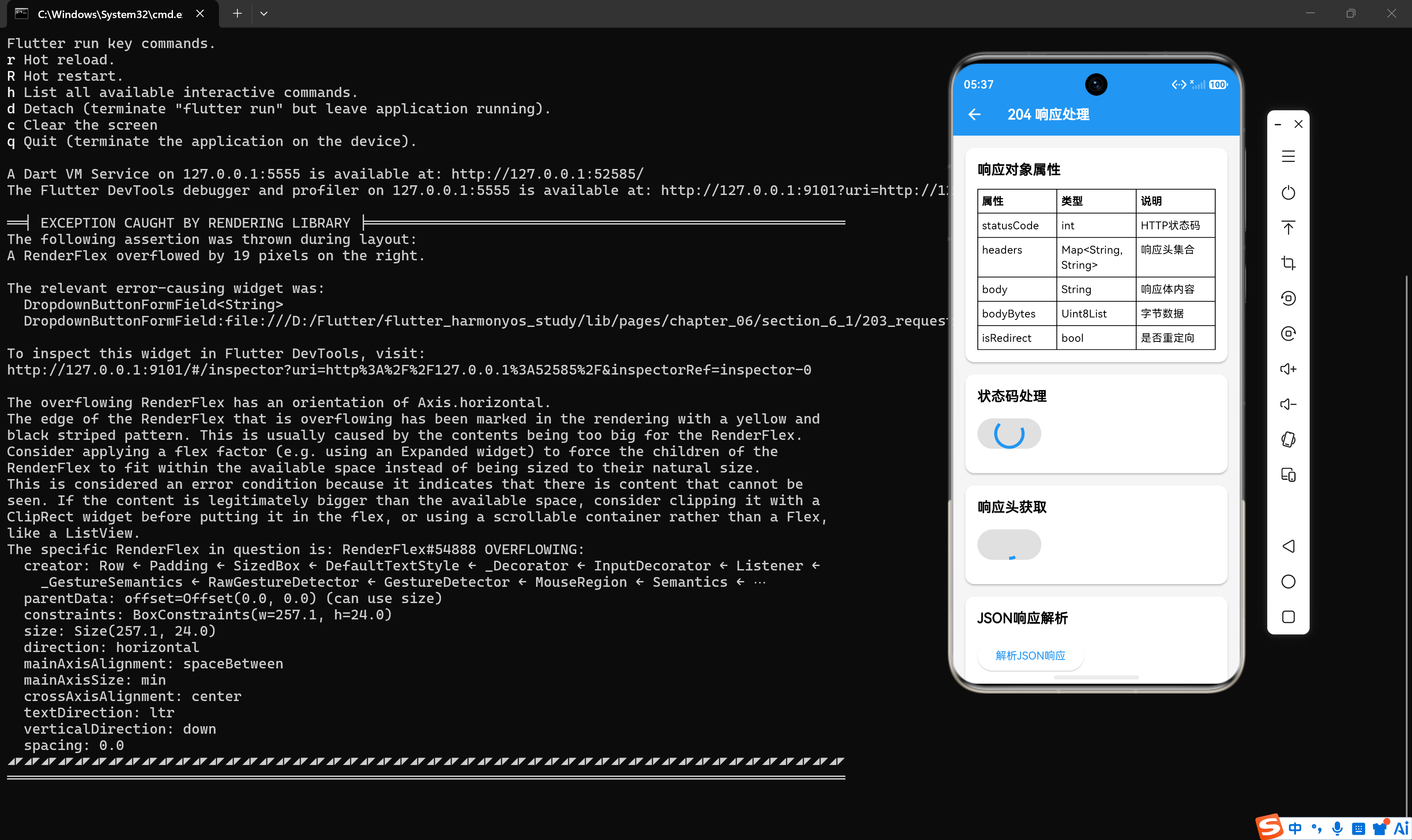This screenshot has height=840, width=1412.
Task: Close the emulator side toolbar
Action: 1299,124
